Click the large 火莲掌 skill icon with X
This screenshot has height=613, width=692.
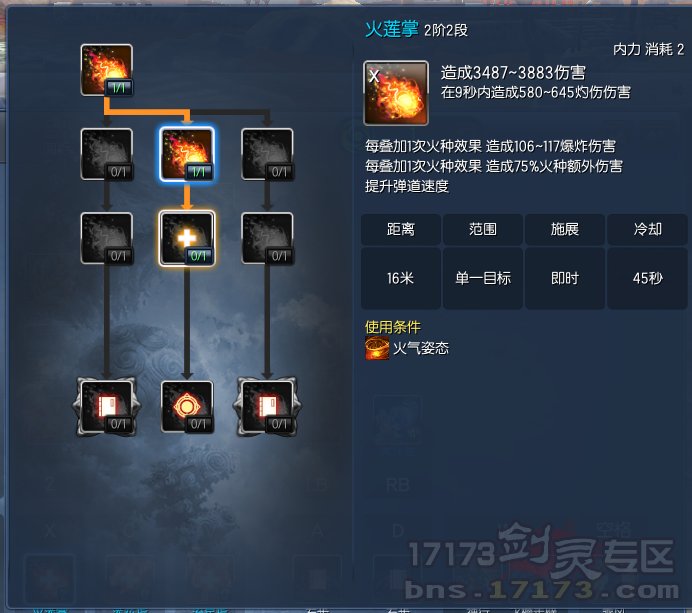[396, 93]
